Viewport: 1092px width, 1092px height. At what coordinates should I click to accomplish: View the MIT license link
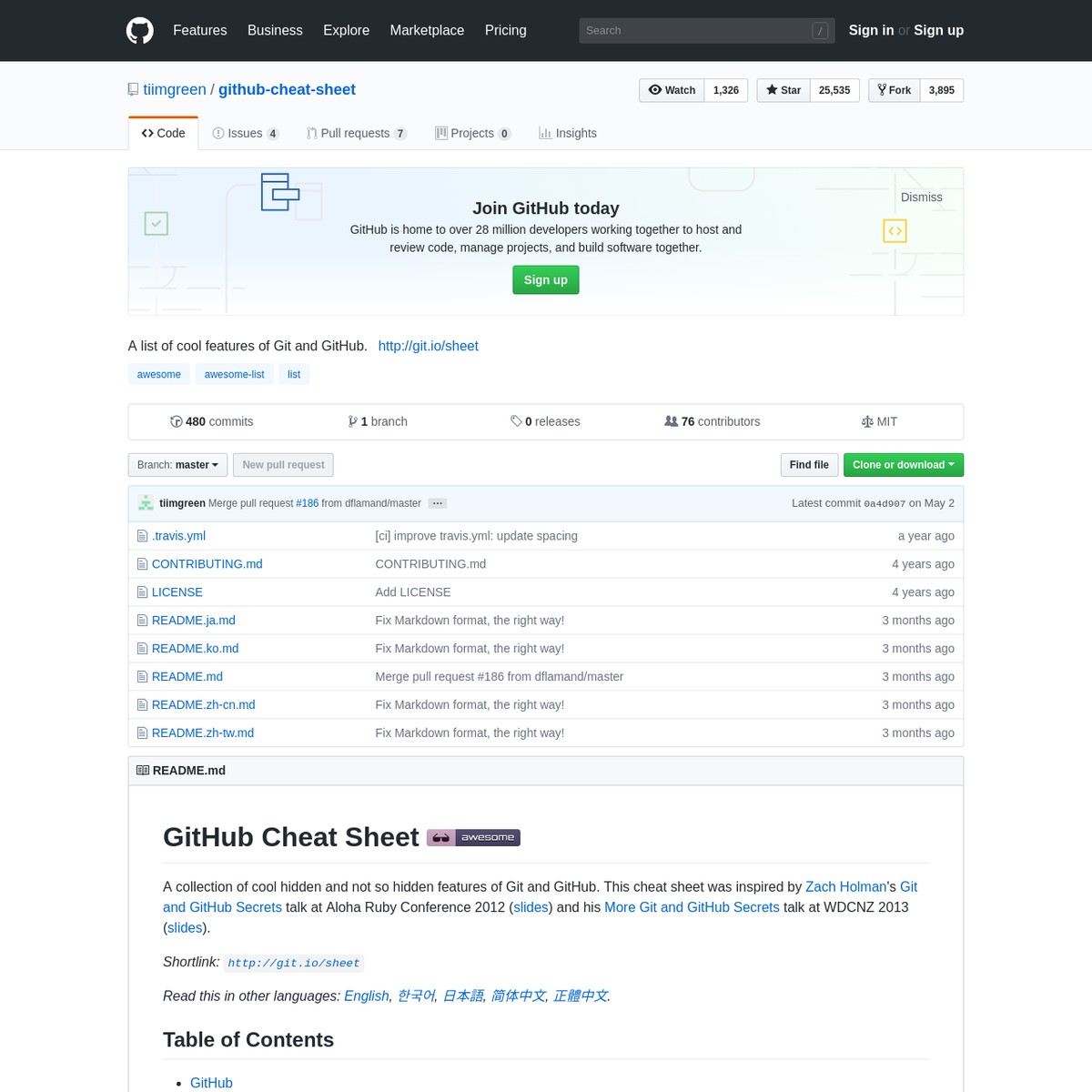879,421
